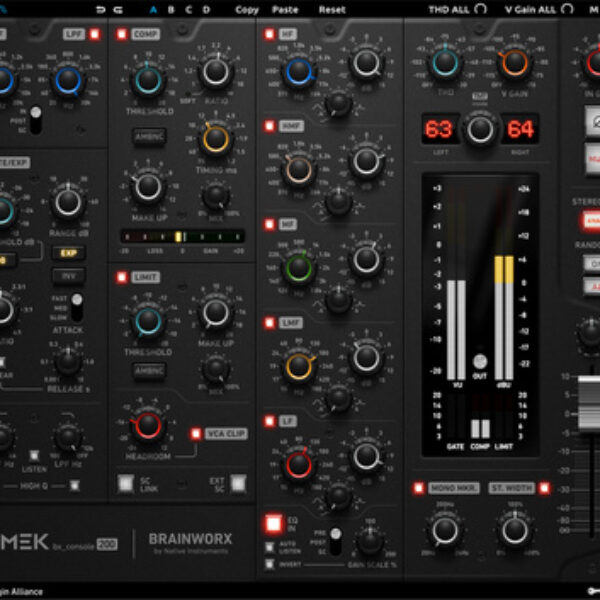Select preset slot D

click(206, 10)
